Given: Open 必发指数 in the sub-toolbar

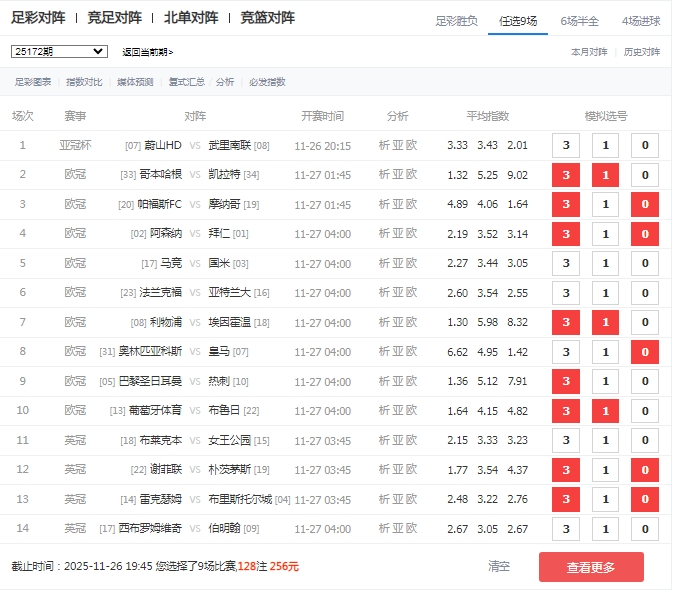Looking at the screenshot, I should coord(267,82).
